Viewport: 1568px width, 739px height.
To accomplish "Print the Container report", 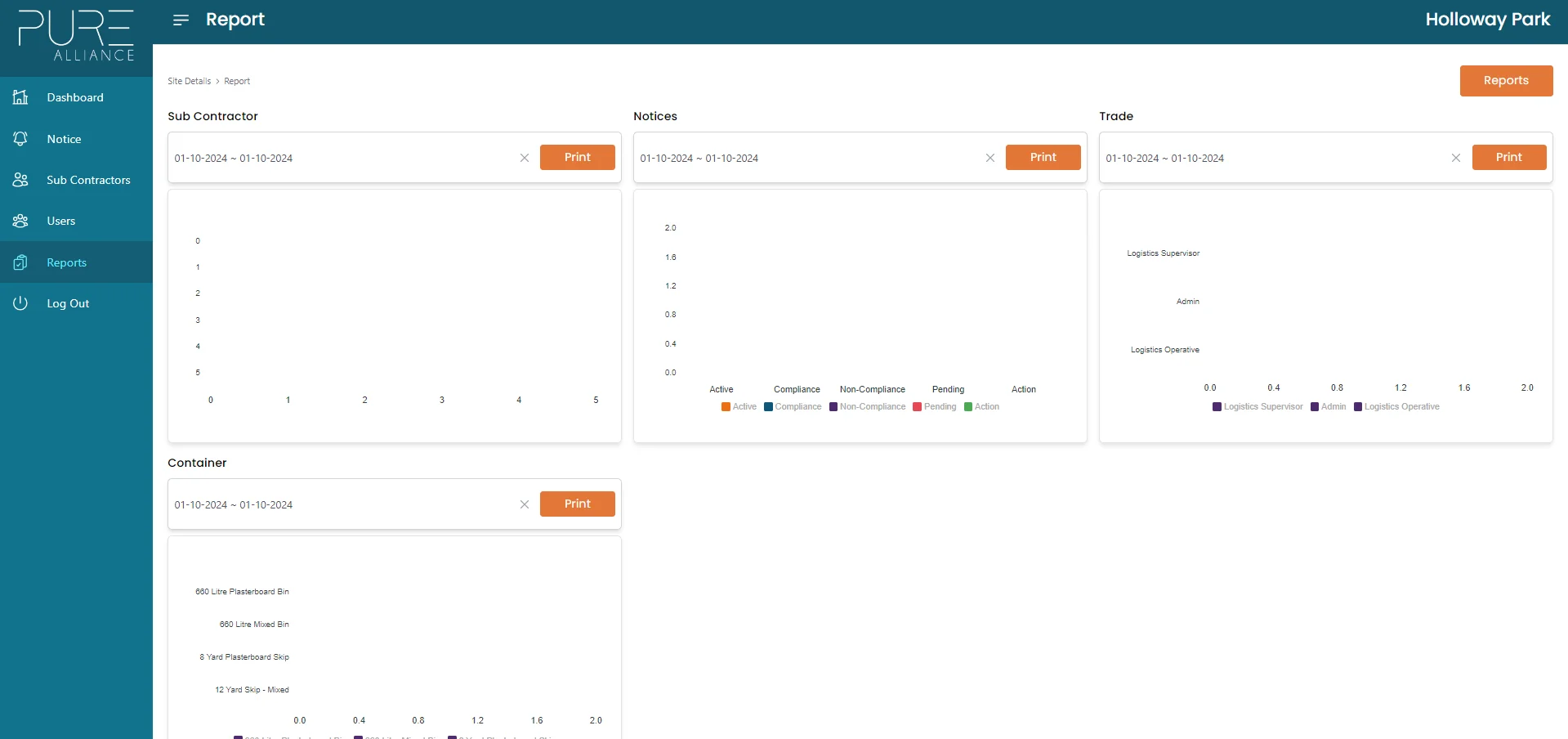I will [x=577, y=504].
